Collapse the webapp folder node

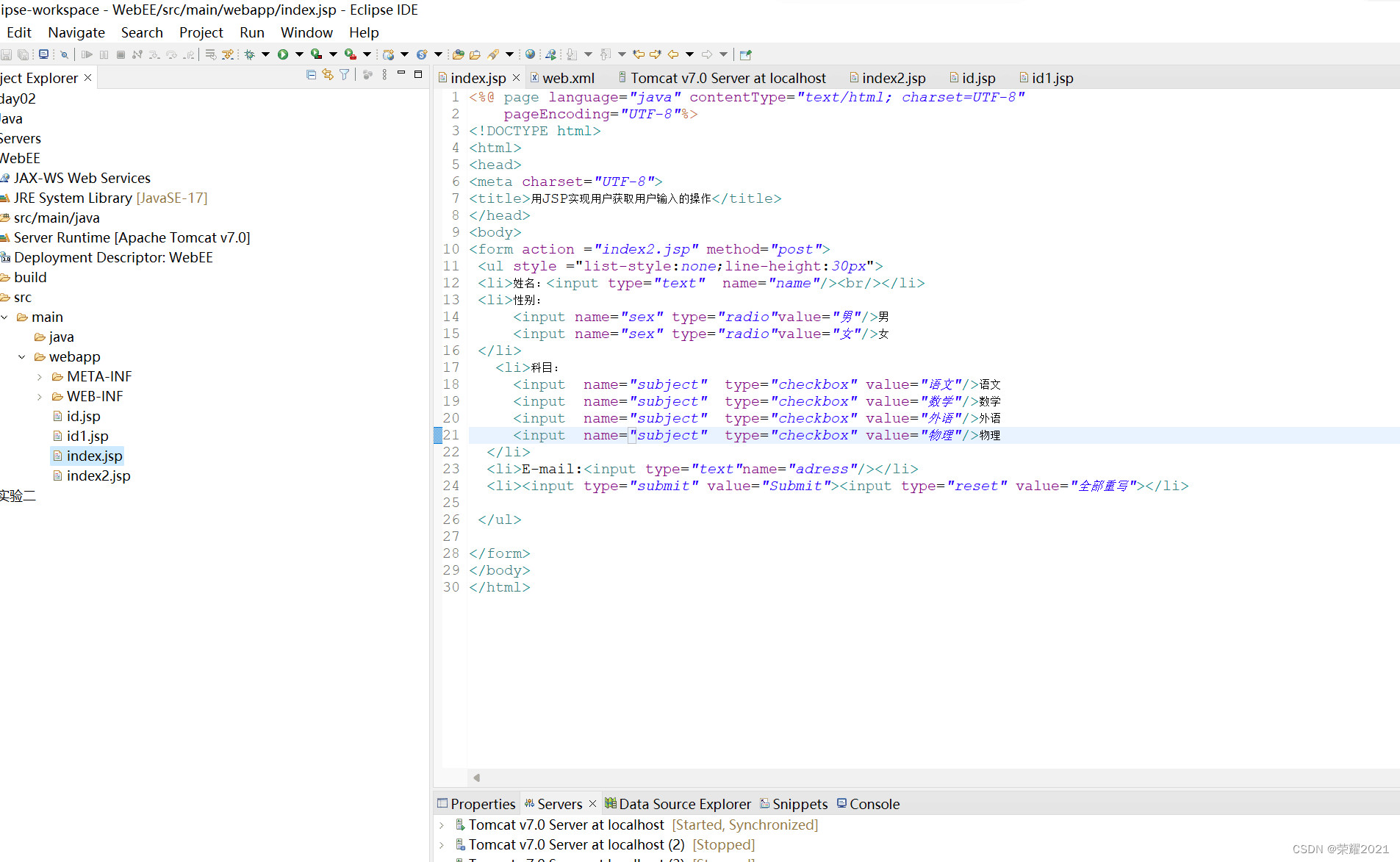tap(22, 357)
